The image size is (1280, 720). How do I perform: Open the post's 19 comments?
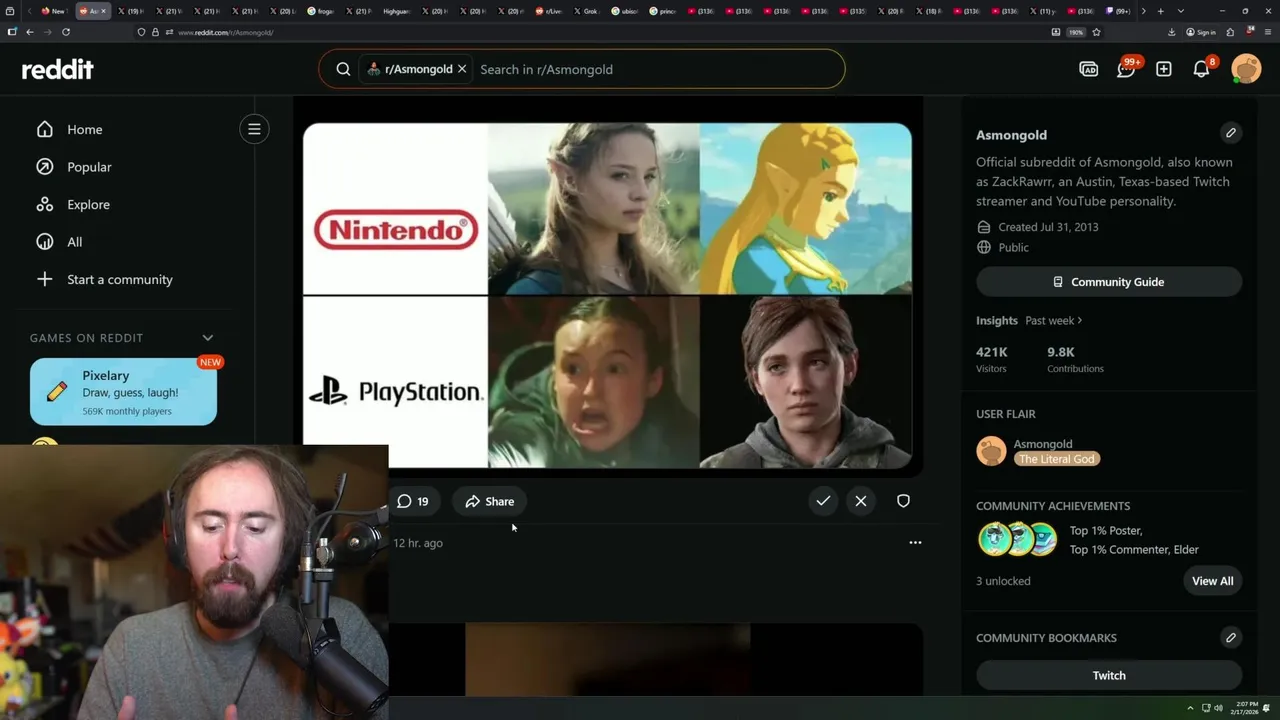click(412, 501)
